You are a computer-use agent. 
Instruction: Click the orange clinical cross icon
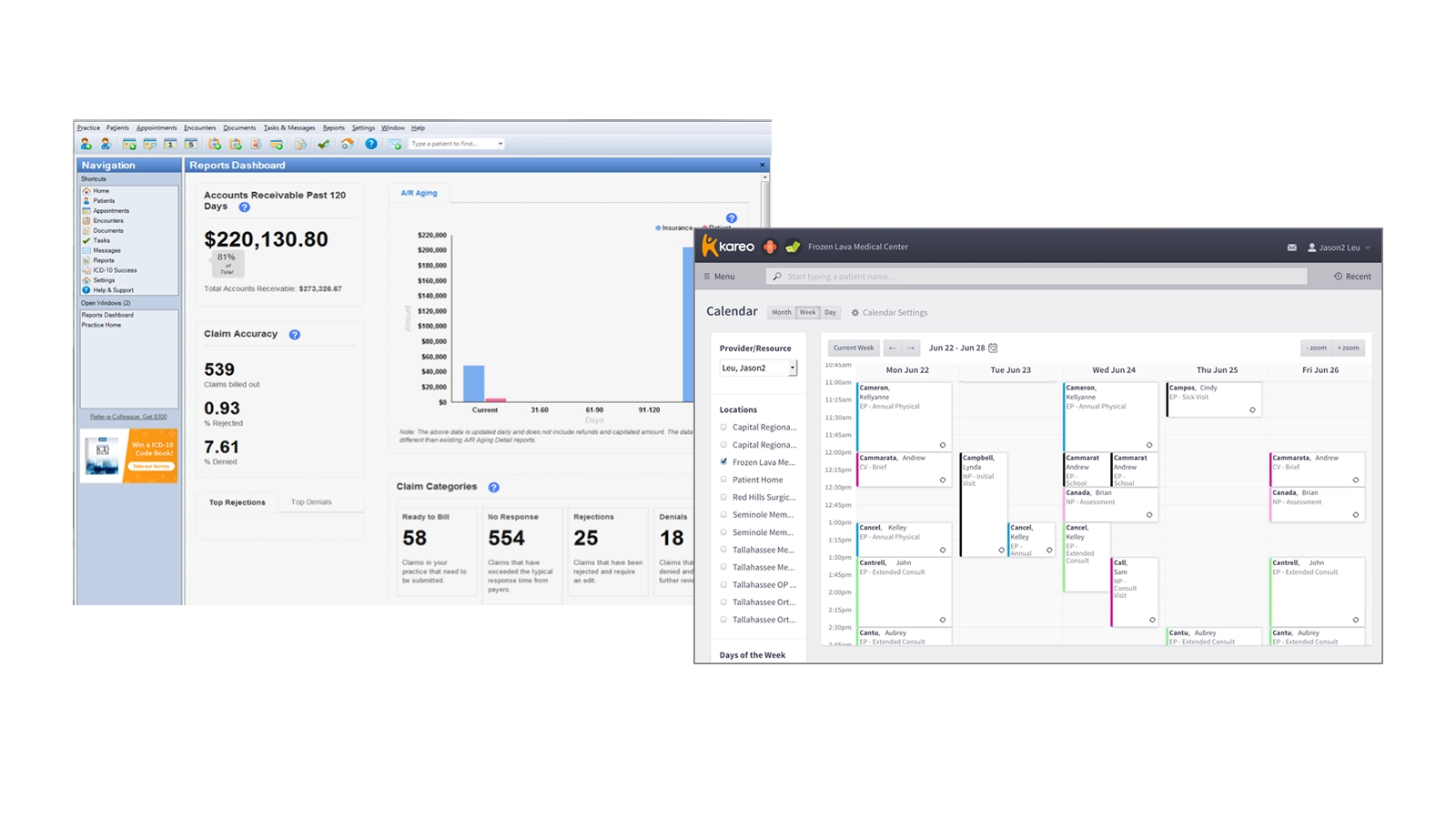pos(770,247)
